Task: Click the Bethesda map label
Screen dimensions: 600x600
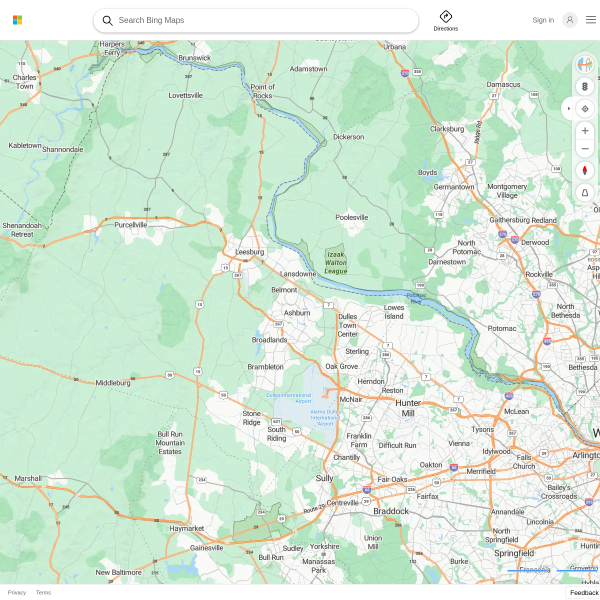Action: click(583, 367)
